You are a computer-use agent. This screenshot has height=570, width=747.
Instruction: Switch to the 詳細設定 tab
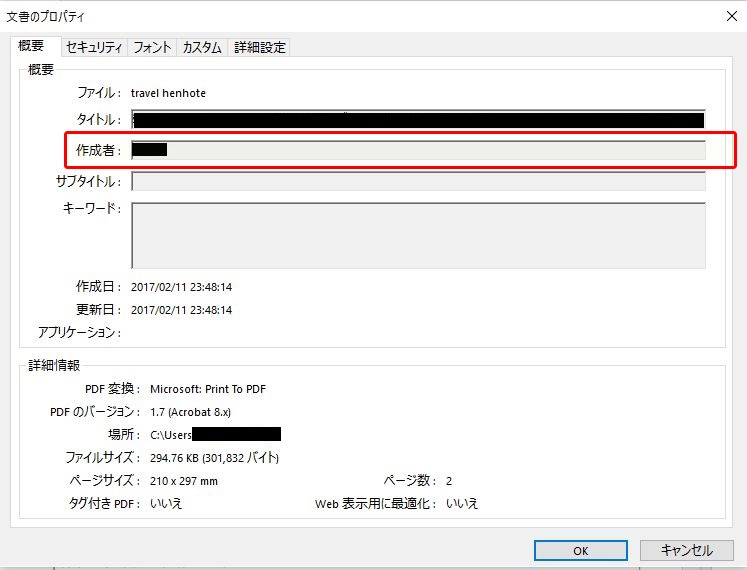(x=260, y=47)
